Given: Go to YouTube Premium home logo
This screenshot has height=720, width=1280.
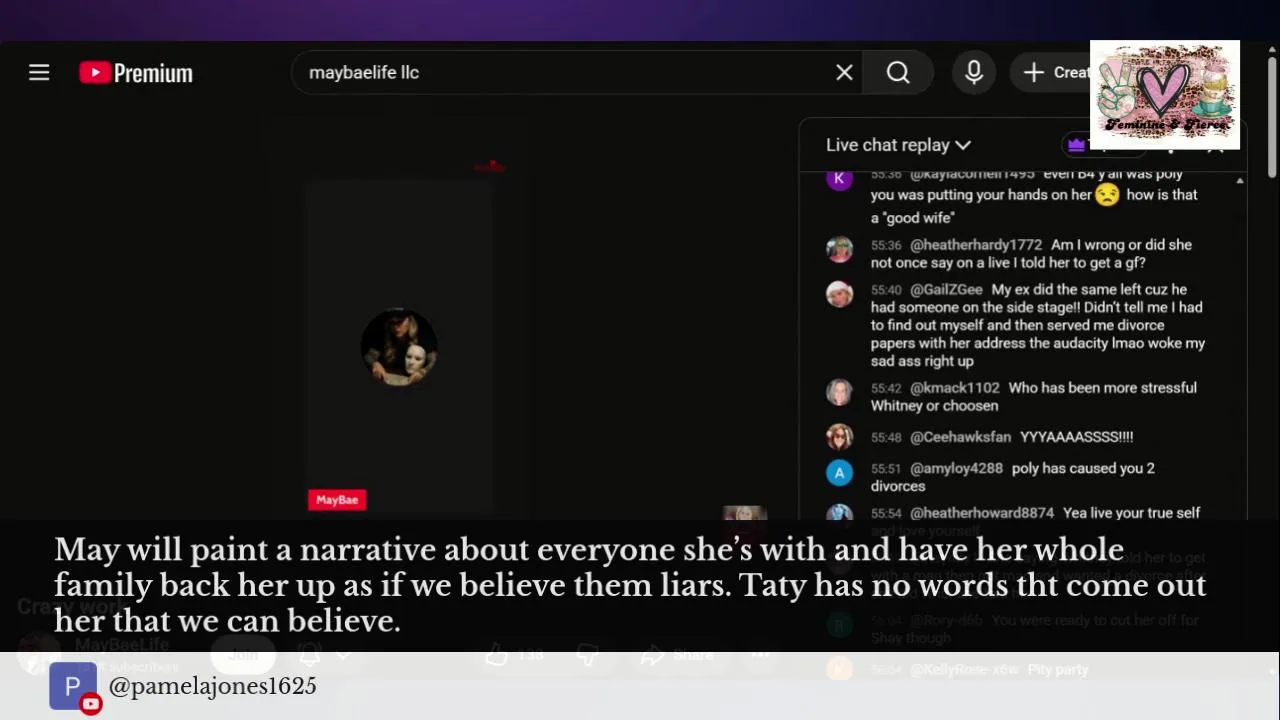Looking at the screenshot, I should tap(136, 73).
